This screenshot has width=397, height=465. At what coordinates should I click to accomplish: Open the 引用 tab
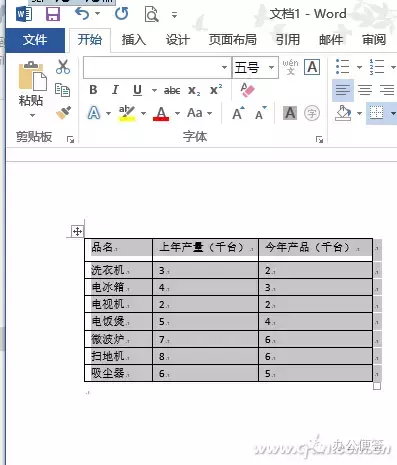tap(288, 40)
